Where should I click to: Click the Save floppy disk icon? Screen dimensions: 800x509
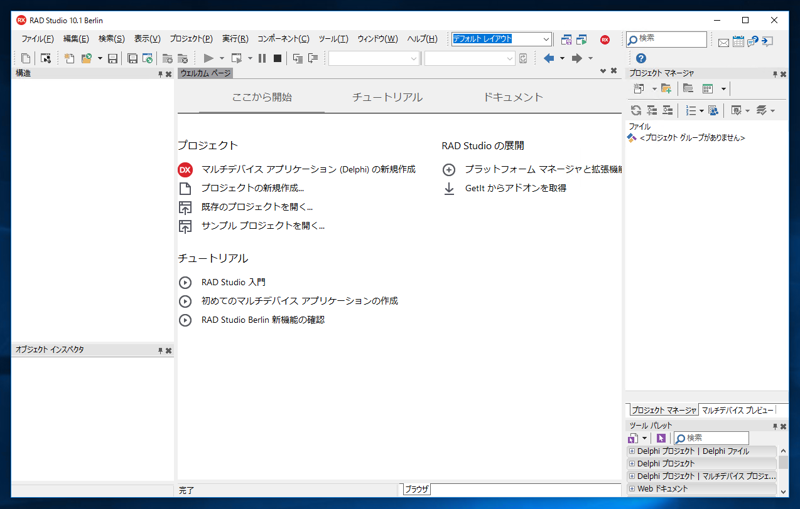click(x=112, y=58)
